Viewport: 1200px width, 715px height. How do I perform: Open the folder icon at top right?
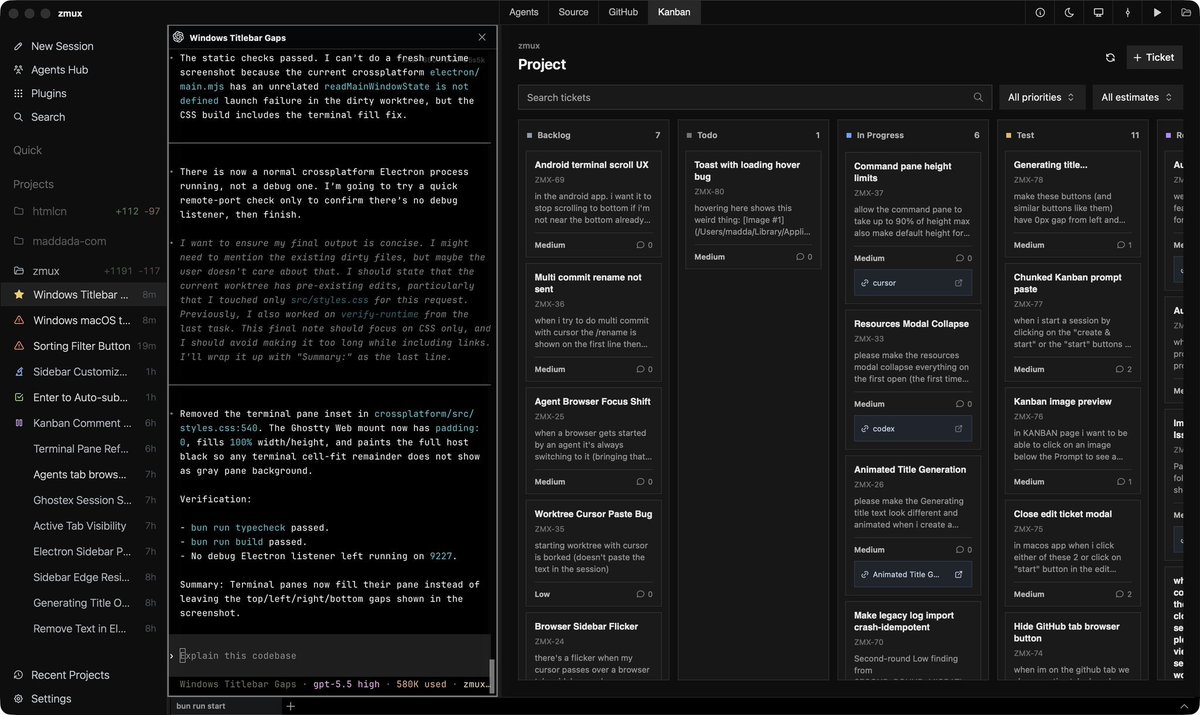pyautogui.click(x=1186, y=13)
